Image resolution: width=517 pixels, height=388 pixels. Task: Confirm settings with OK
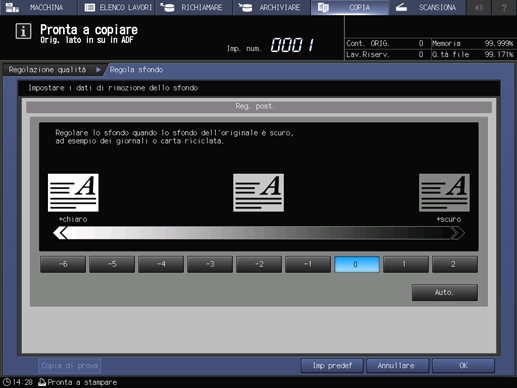[464, 366]
